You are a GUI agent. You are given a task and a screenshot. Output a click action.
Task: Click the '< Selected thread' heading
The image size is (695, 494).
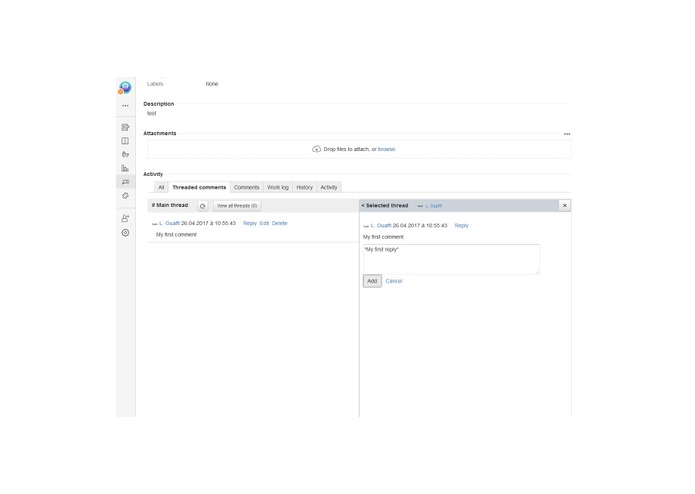tap(385, 206)
